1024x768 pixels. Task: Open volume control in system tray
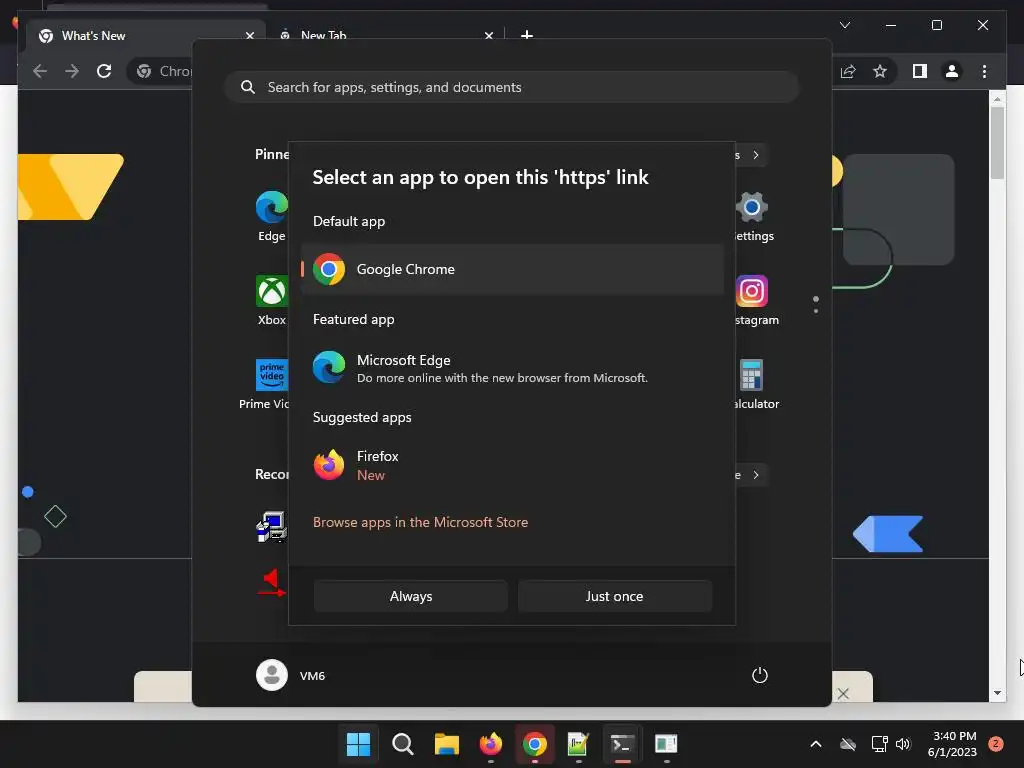pos(903,744)
